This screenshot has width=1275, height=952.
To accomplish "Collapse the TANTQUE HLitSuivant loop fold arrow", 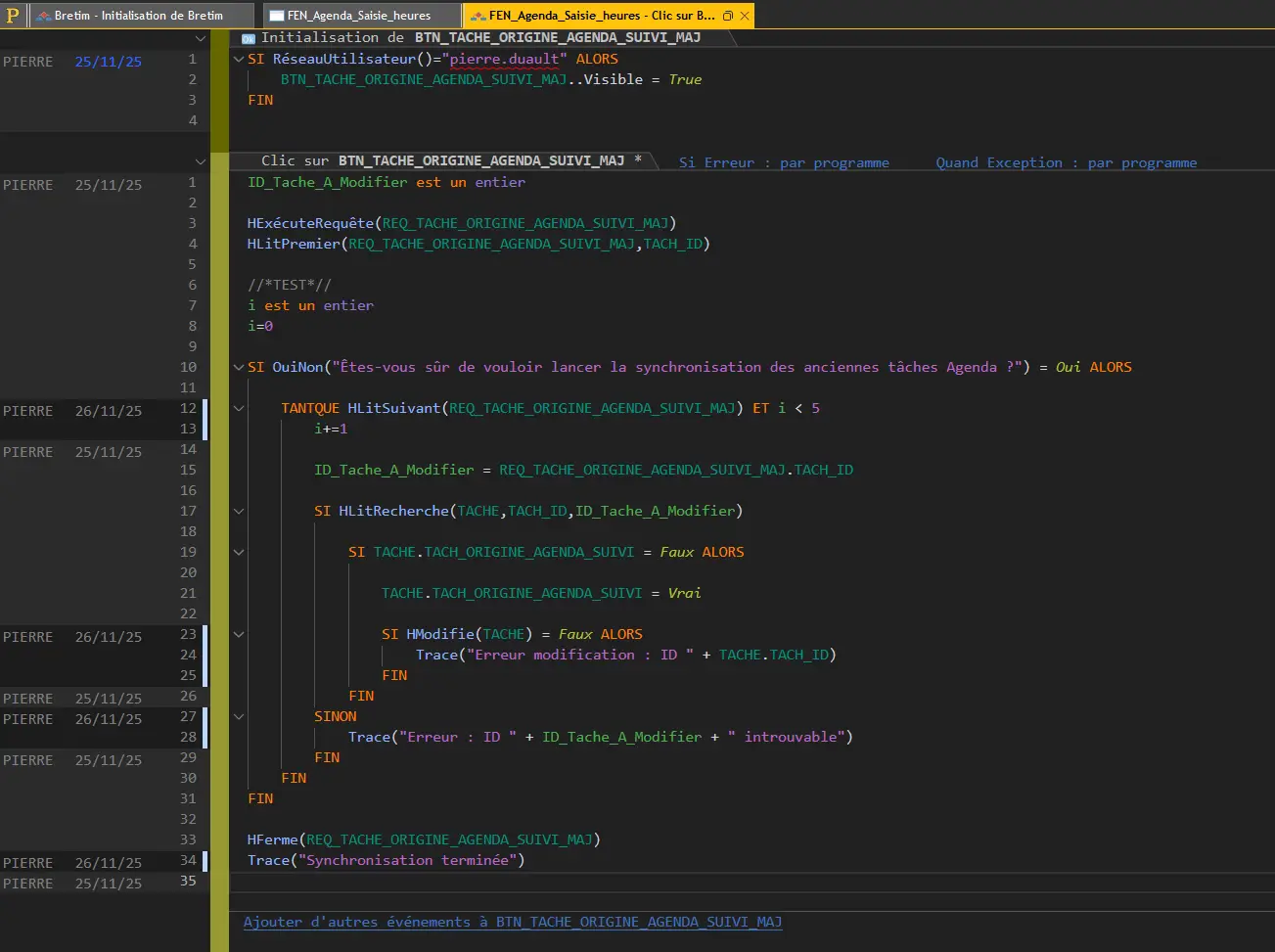I will click(x=238, y=408).
